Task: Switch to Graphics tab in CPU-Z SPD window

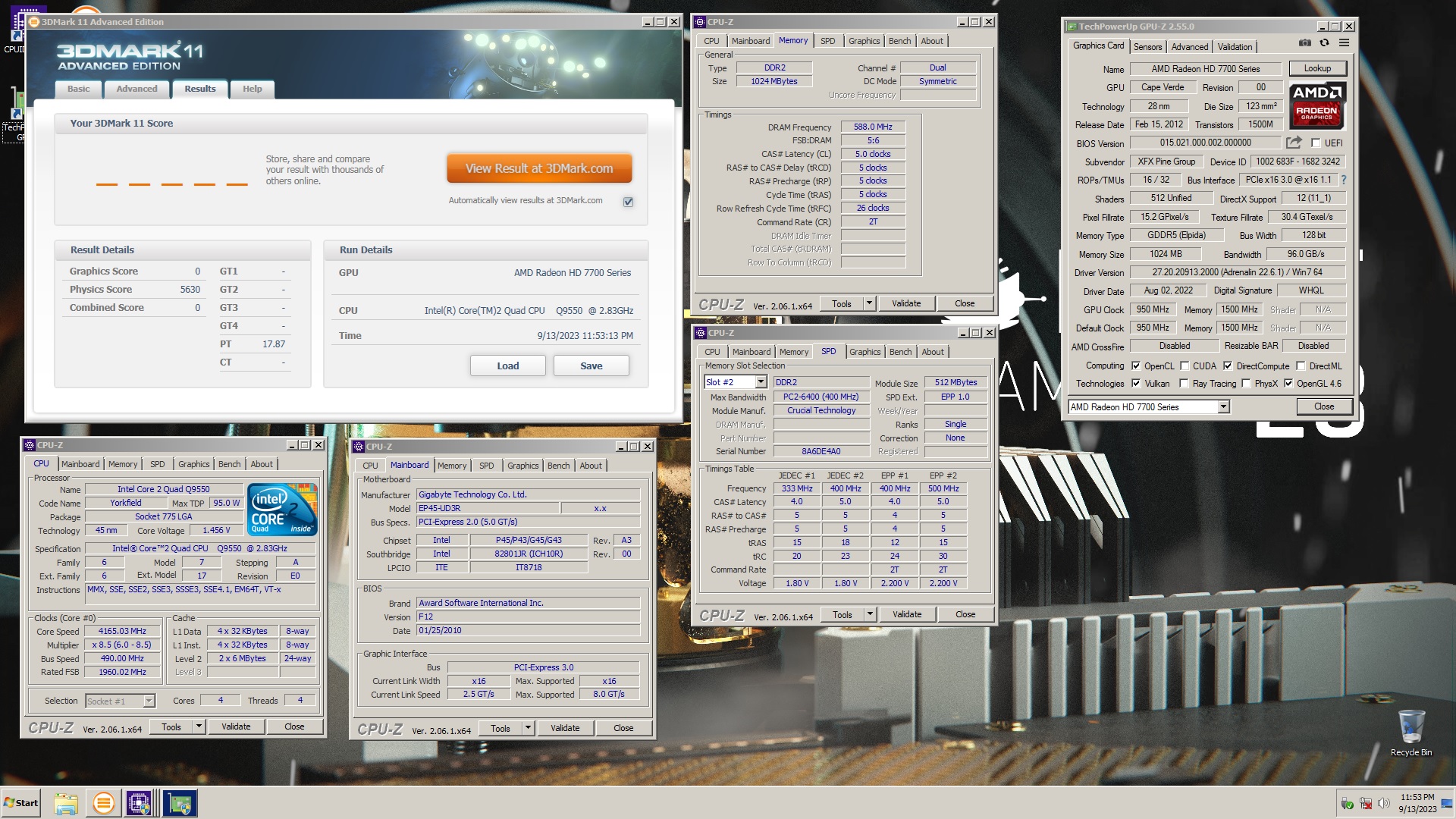Action: point(864,352)
